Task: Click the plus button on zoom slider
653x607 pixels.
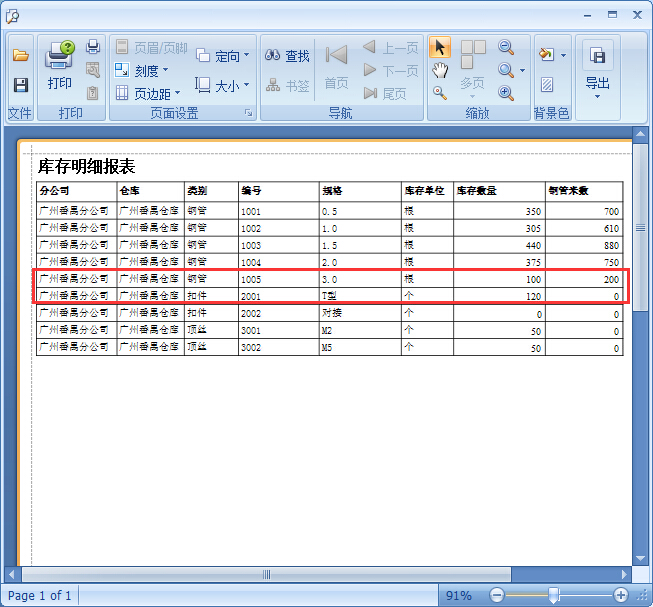Action: coord(621,595)
